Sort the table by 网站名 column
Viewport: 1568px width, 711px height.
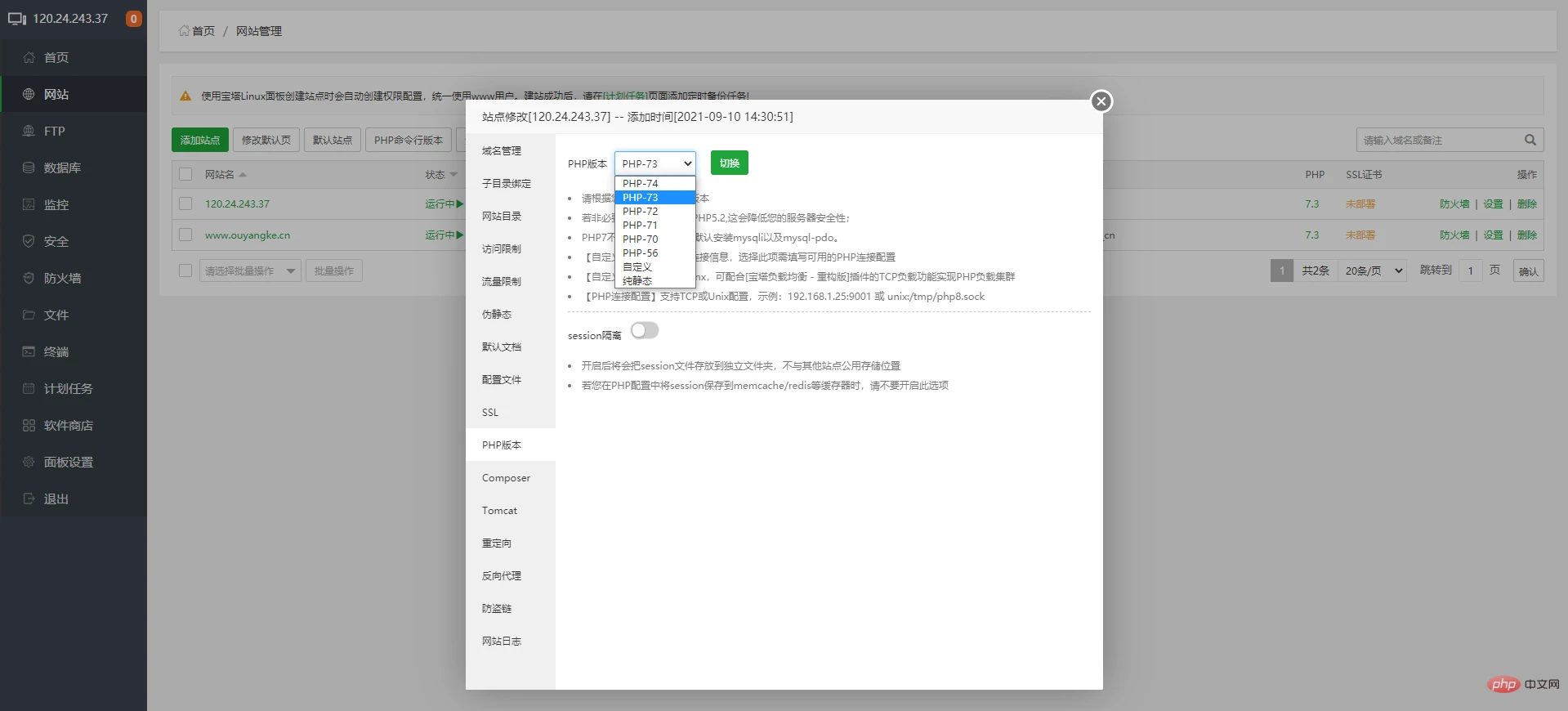pyautogui.click(x=226, y=174)
